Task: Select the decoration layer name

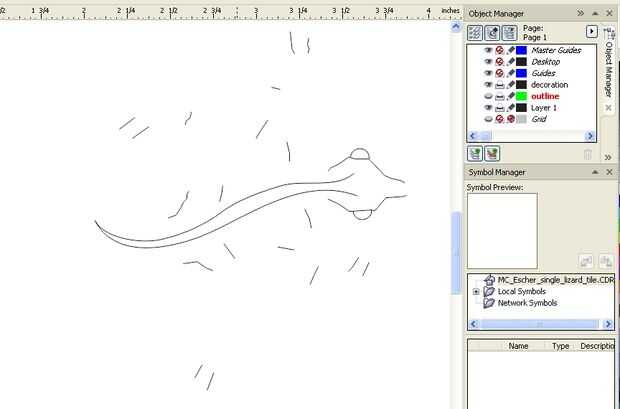Action: (x=549, y=85)
